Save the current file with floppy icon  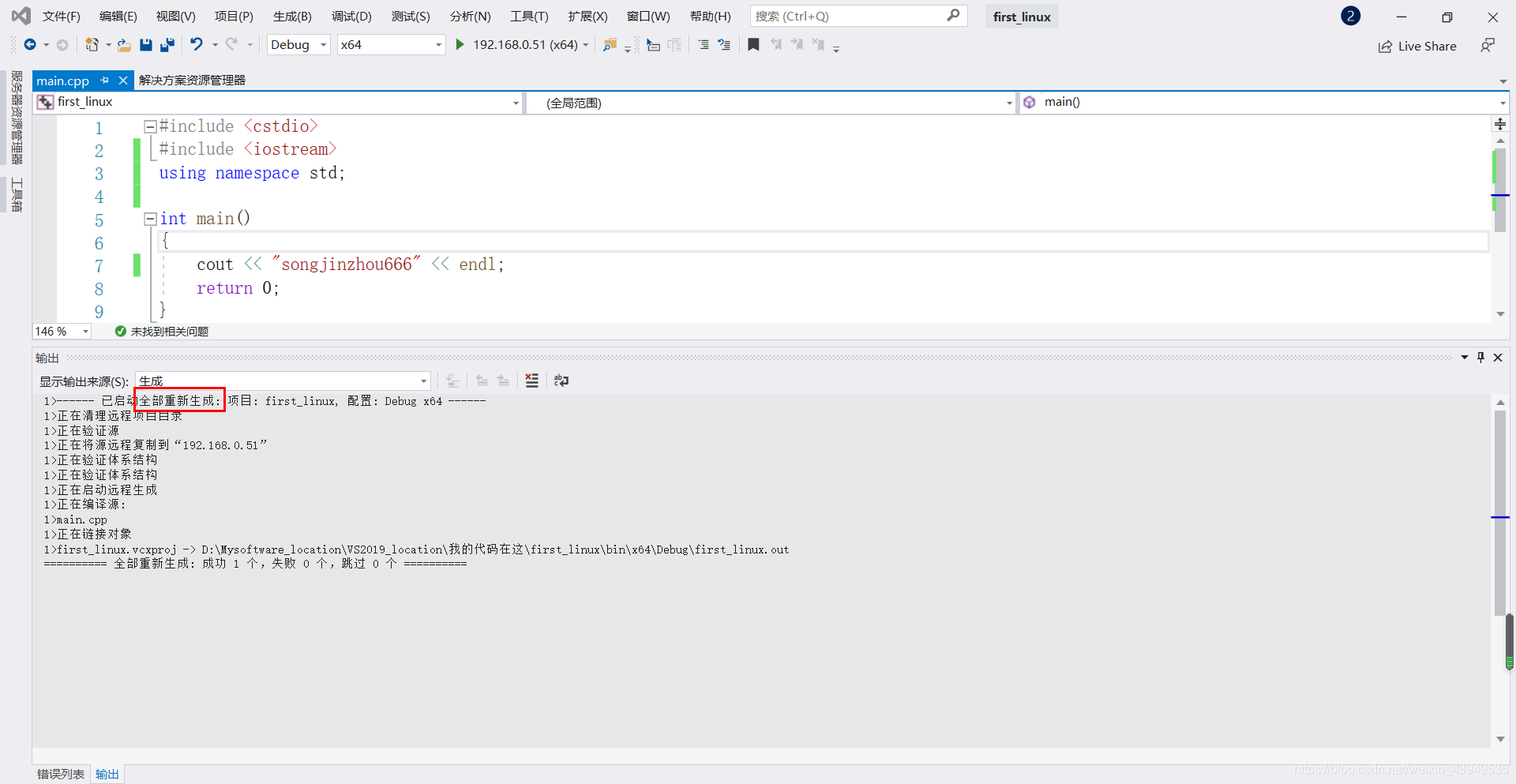point(146,45)
